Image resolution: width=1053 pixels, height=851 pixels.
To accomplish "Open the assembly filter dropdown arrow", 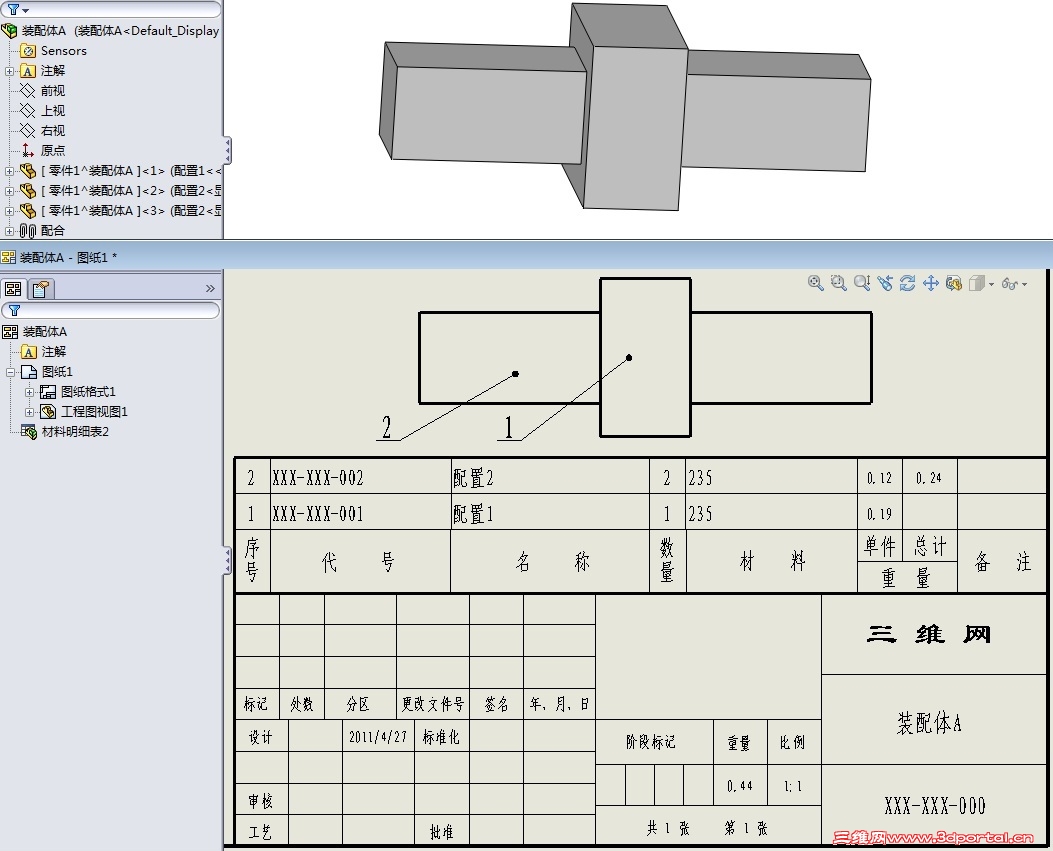I will click(26, 11).
